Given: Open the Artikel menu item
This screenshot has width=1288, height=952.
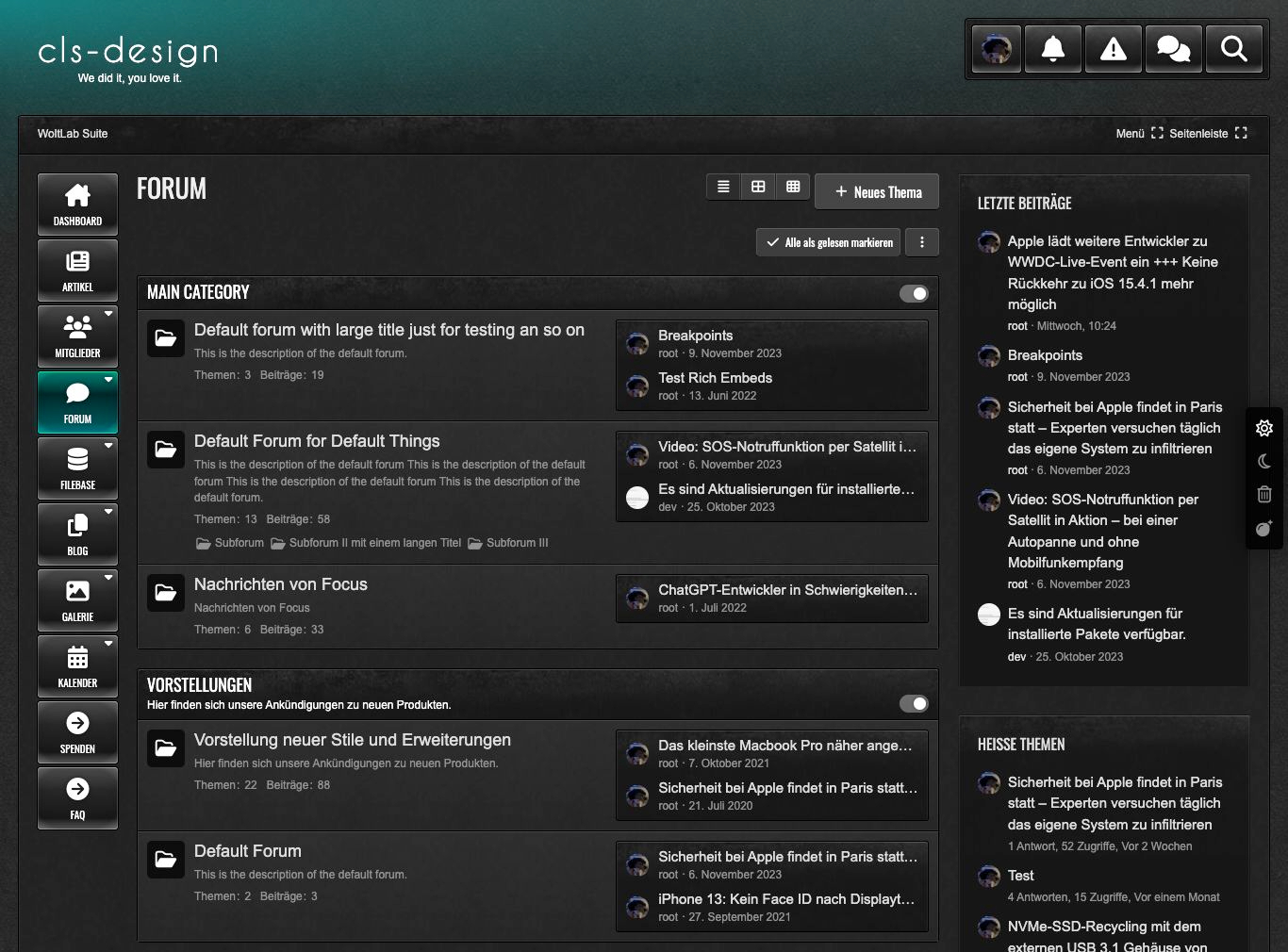Looking at the screenshot, I should click(x=77, y=271).
